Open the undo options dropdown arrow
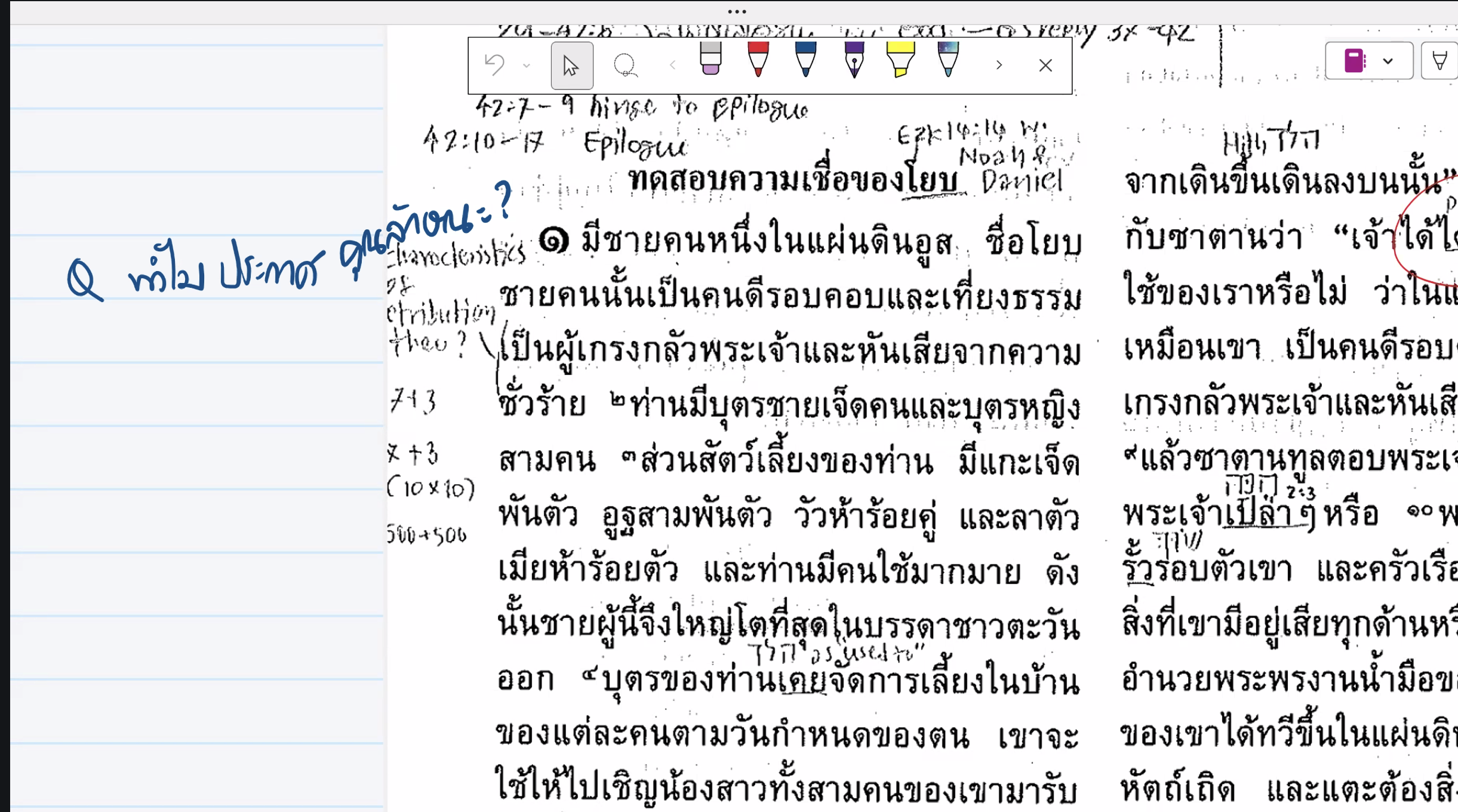This screenshot has width=1458, height=812. tap(527, 65)
